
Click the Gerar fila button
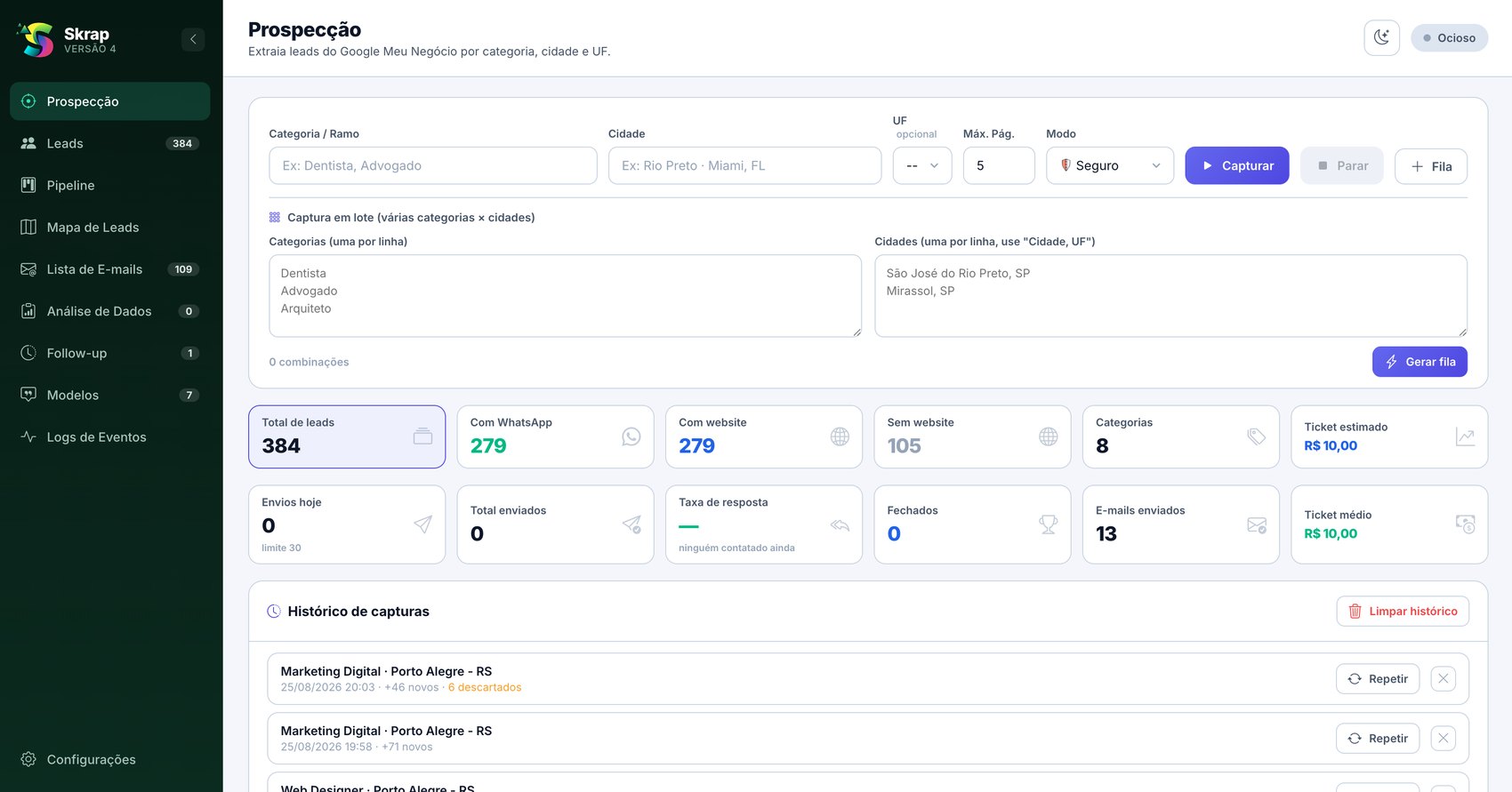pyautogui.click(x=1420, y=362)
